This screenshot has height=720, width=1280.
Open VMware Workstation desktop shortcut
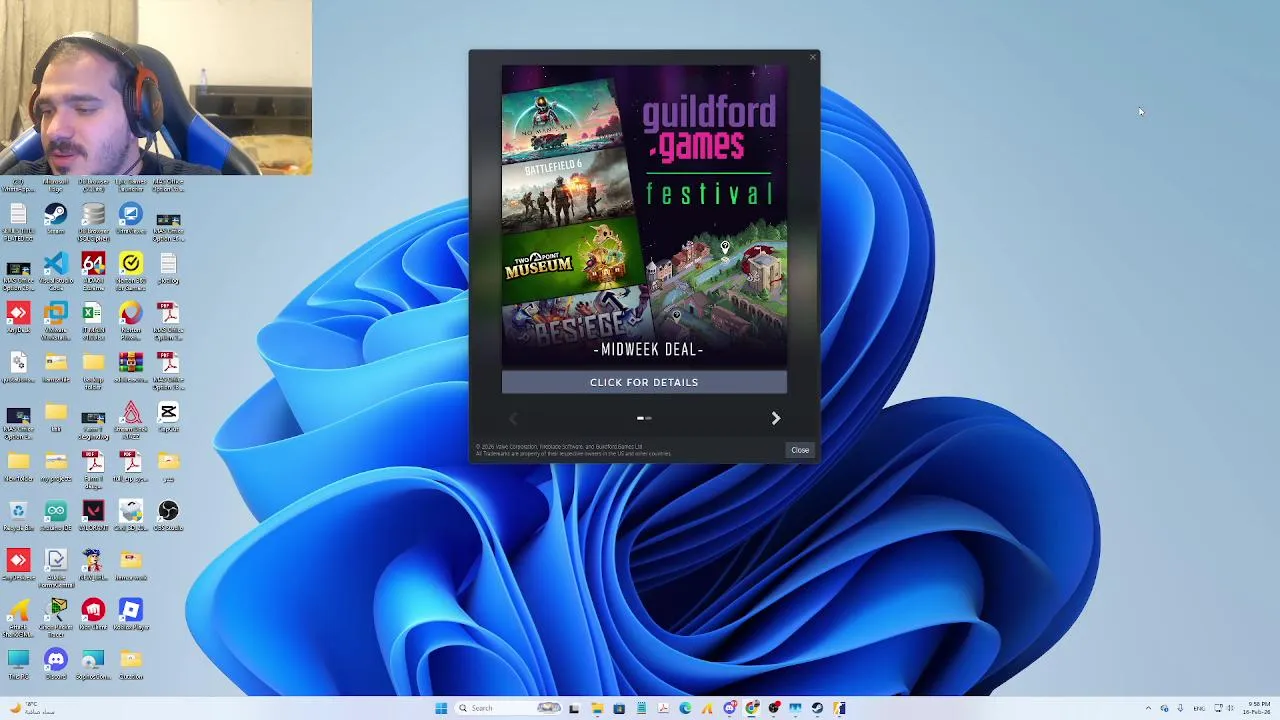pos(55,318)
